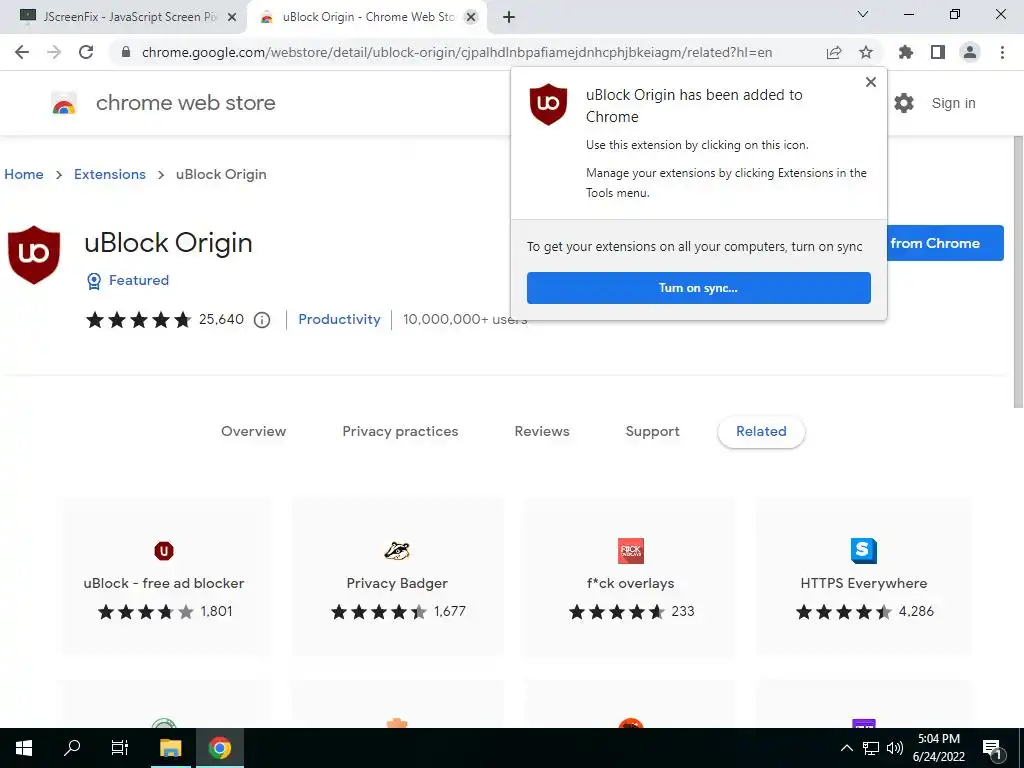This screenshot has width=1024, height=768.
Task: Open the volume speaker tray icon
Action: click(x=895, y=748)
